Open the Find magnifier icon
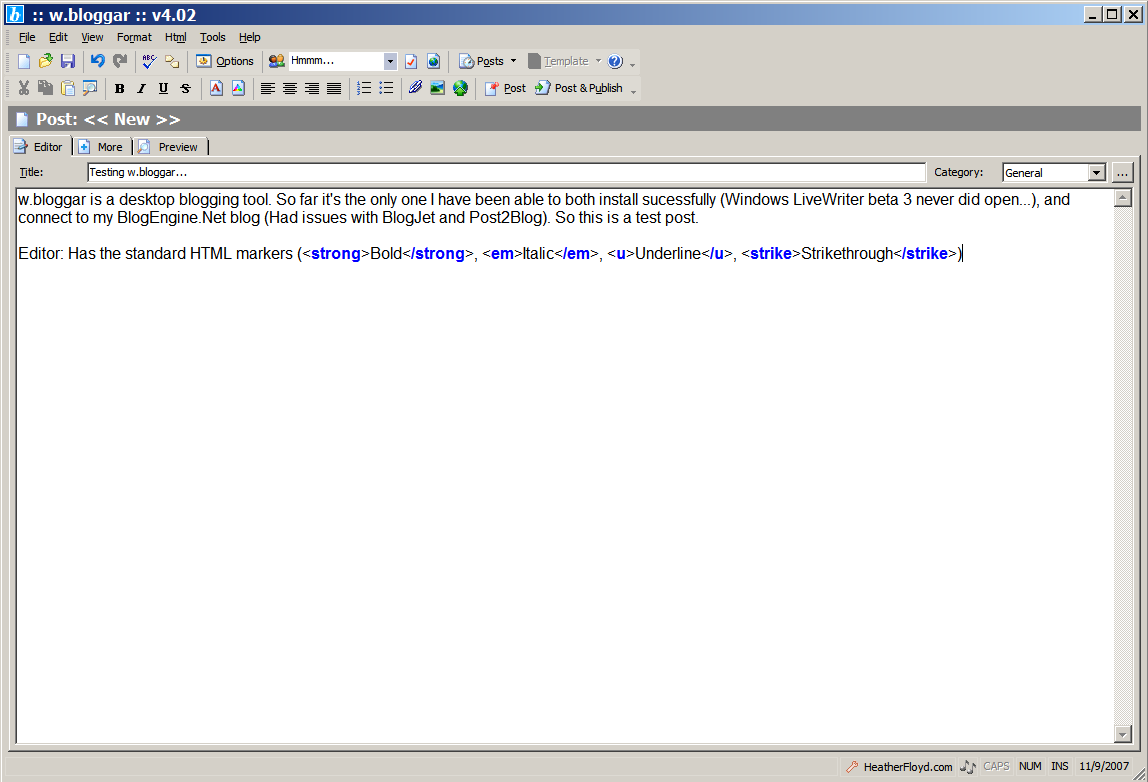The height and width of the screenshot is (782, 1148). coord(90,89)
